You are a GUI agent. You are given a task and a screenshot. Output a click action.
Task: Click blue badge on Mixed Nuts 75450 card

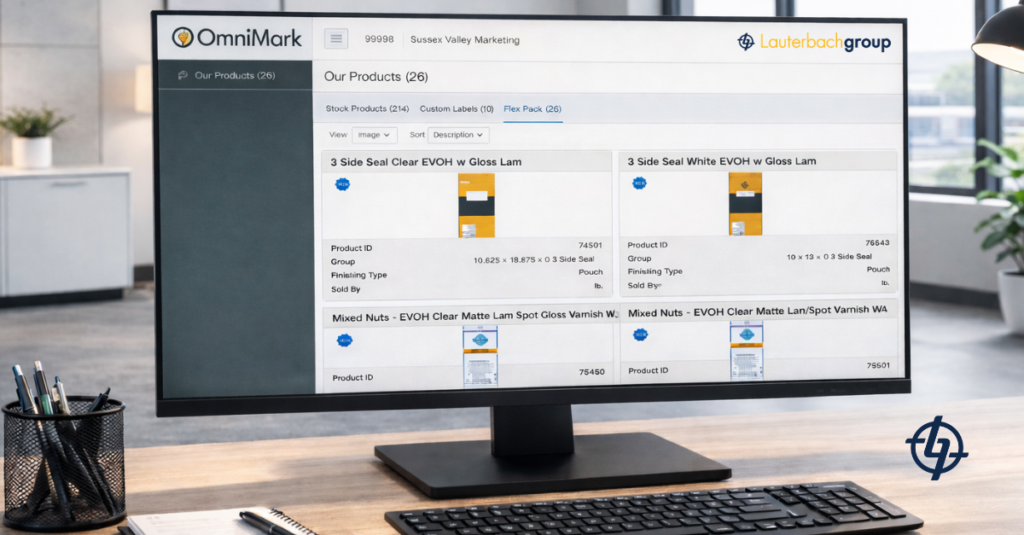coord(343,340)
